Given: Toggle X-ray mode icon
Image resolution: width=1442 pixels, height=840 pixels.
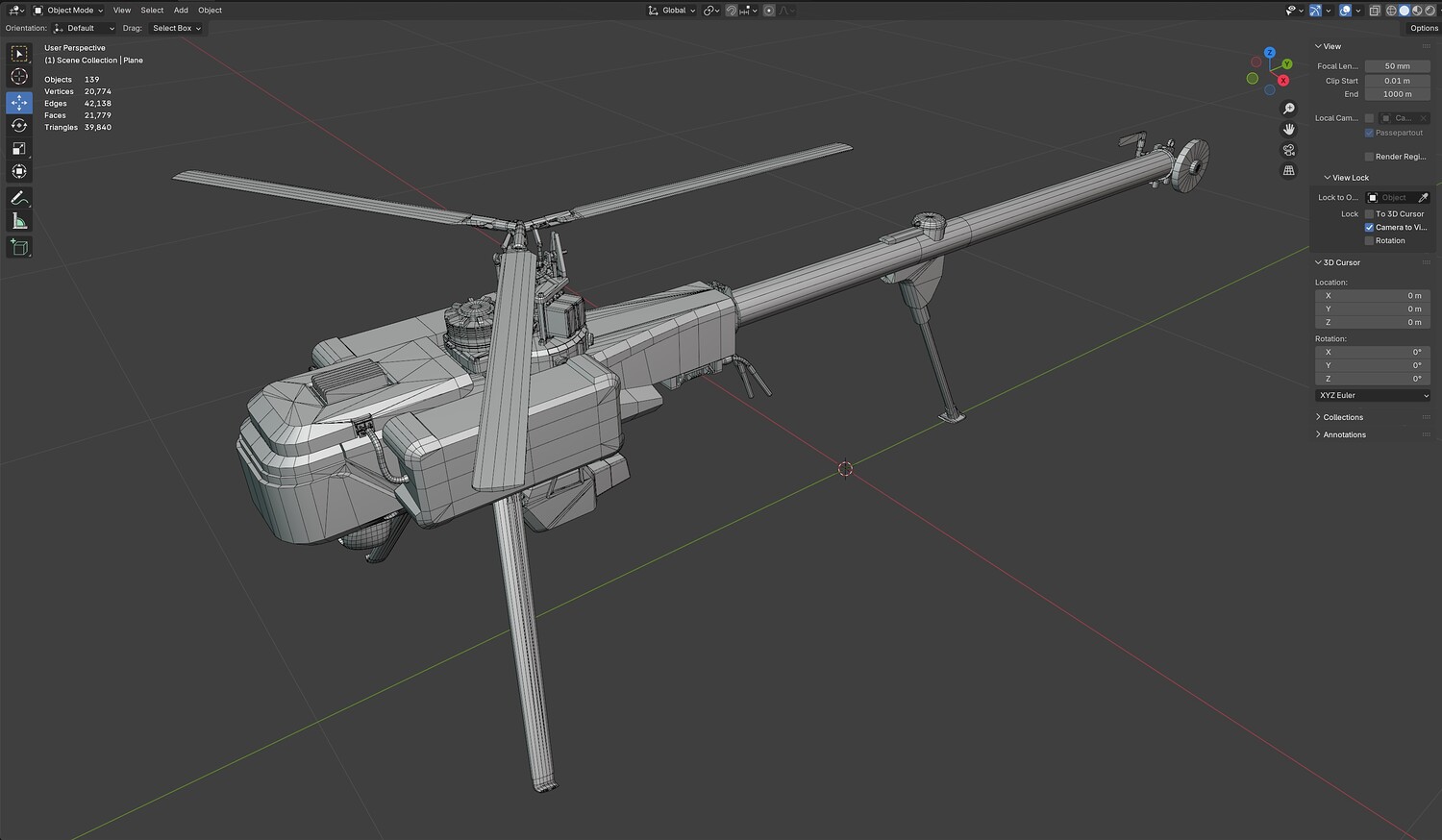Looking at the screenshot, I should click(1375, 11).
